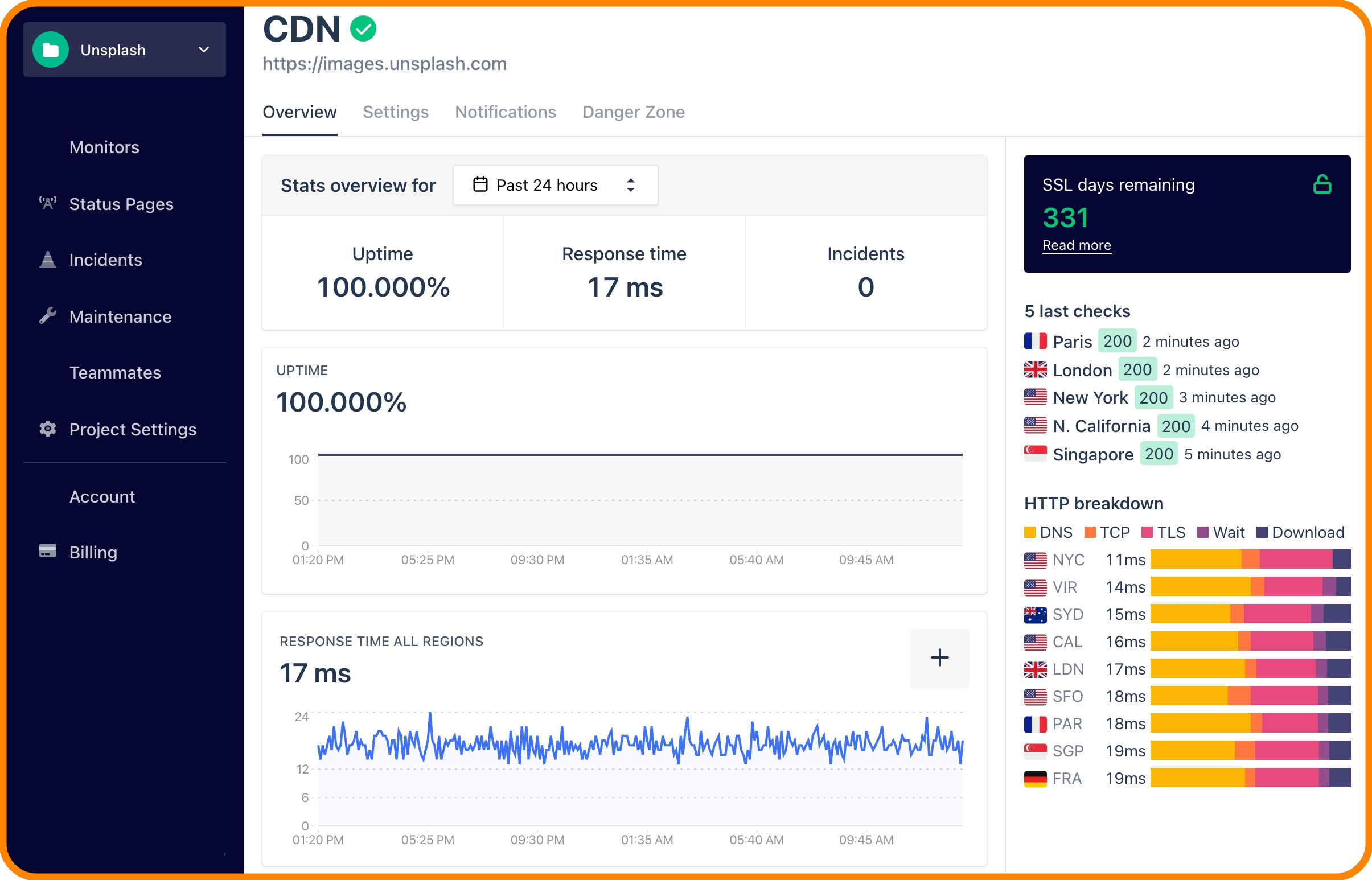
Task: Click the green verified checkmark beside CDN
Action: click(x=363, y=28)
